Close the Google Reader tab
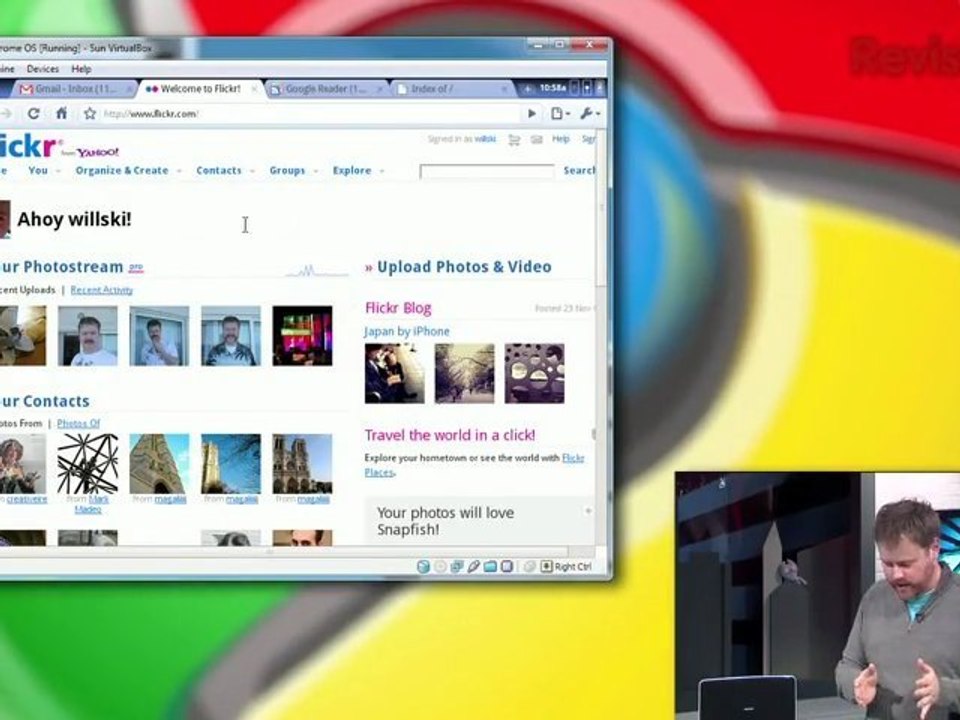Viewport: 960px width, 720px height. 380,89
